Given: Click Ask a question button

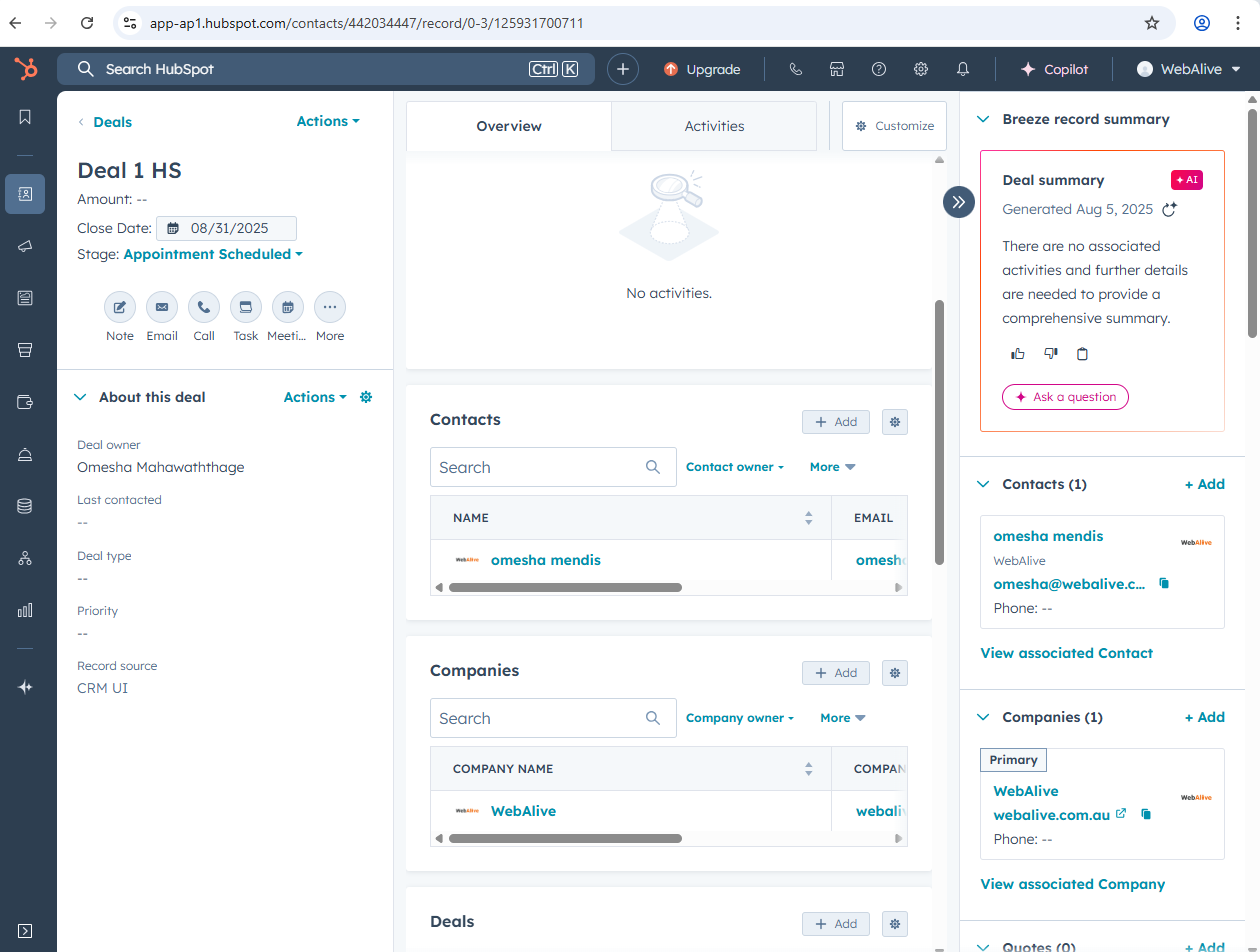Looking at the screenshot, I should pyautogui.click(x=1065, y=397).
